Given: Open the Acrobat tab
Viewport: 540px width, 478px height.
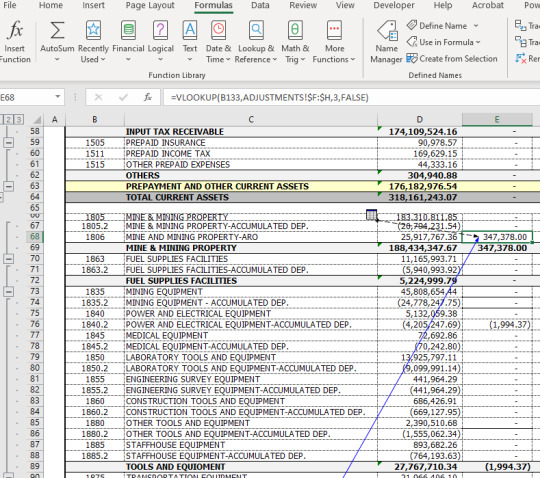Looking at the screenshot, I should 488,5.
